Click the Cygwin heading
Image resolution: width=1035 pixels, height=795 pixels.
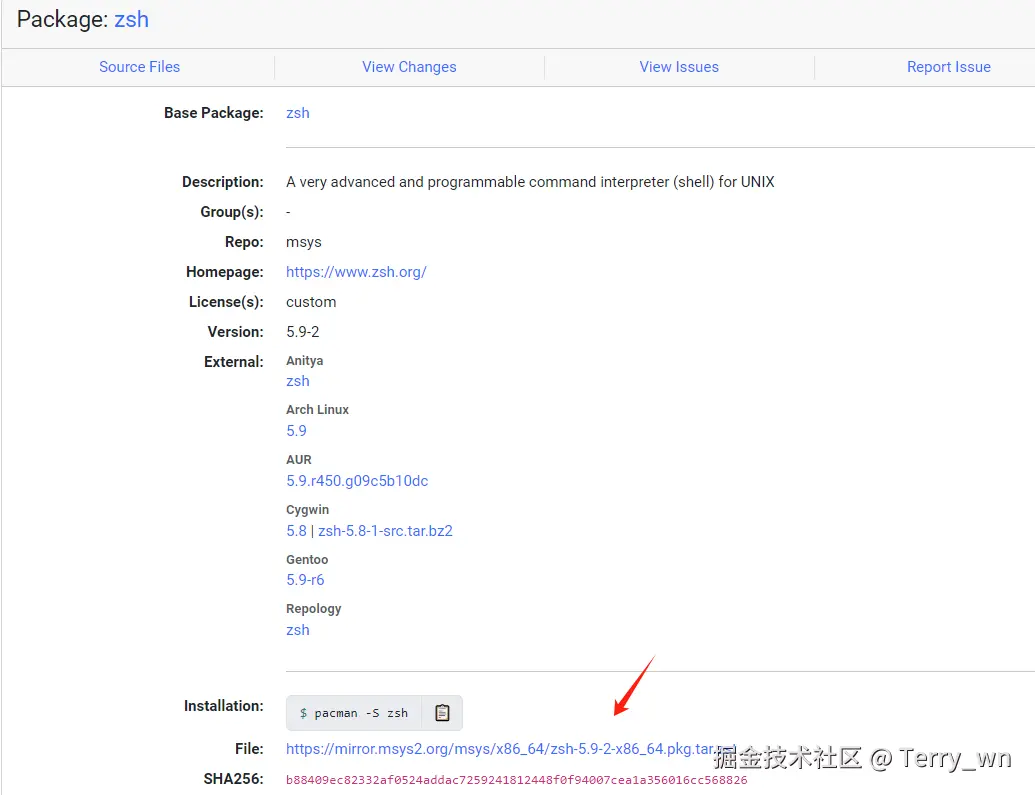click(308, 510)
